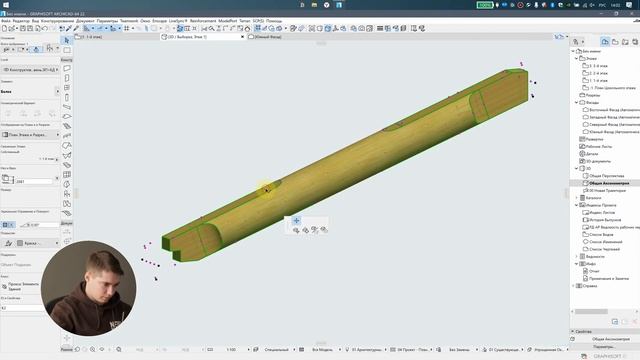Screen dimensions: 640x360
Task: Open Publisher Sets in the navigator header
Action: (635, 42)
